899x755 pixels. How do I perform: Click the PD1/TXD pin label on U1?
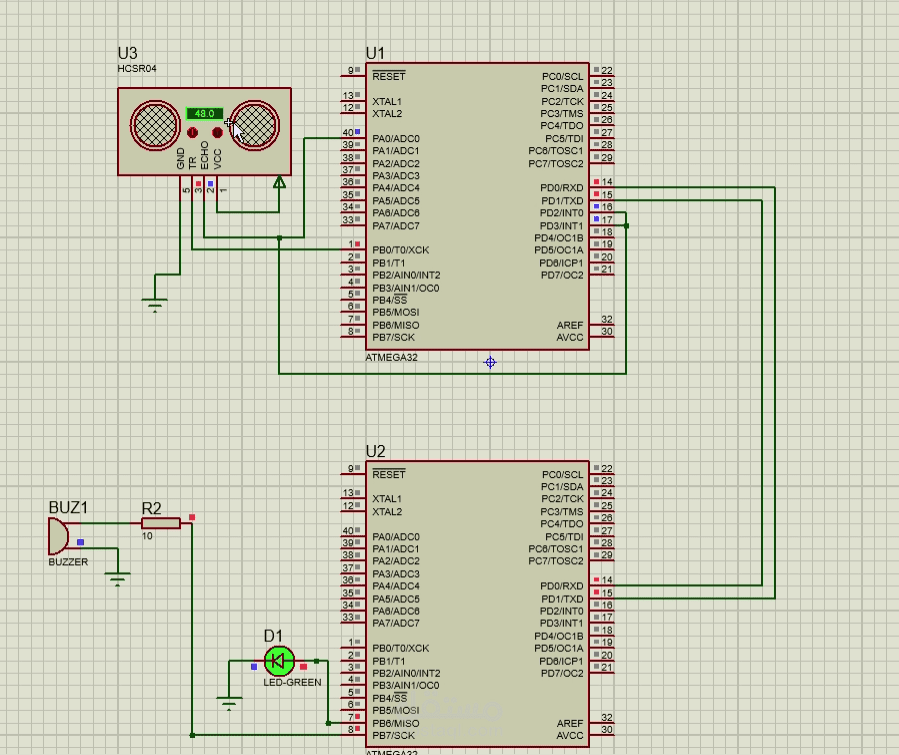click(x=562, y=201)
